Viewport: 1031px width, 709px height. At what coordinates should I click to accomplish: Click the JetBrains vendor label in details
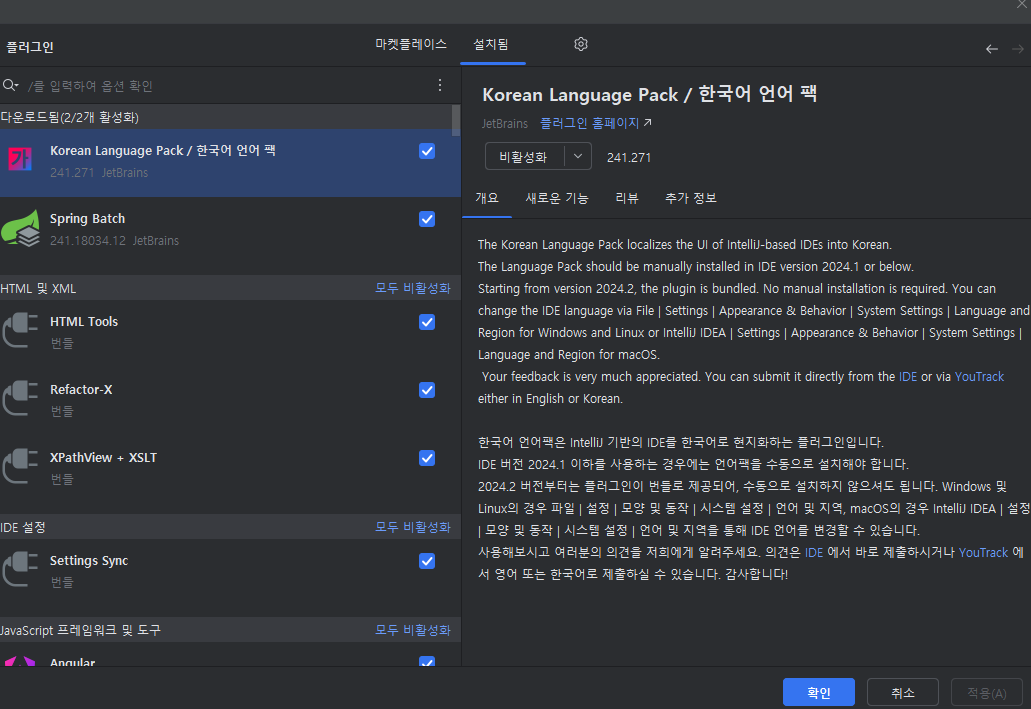pos(505,124)
